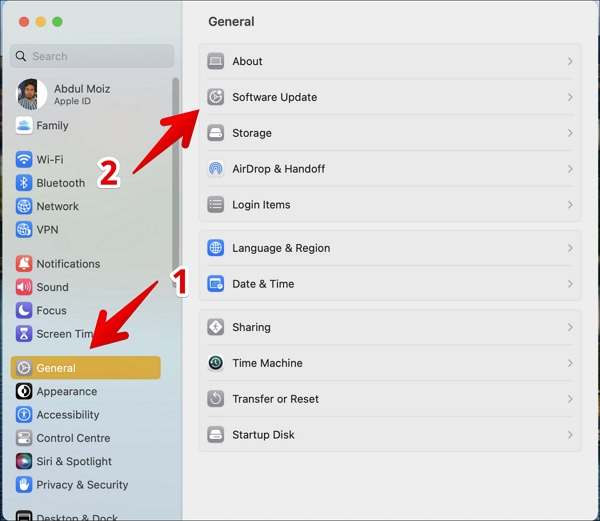Open Transfer or Reset via its chevron
600x521 pixels.
pyautogui.click(x=570, y=399)
